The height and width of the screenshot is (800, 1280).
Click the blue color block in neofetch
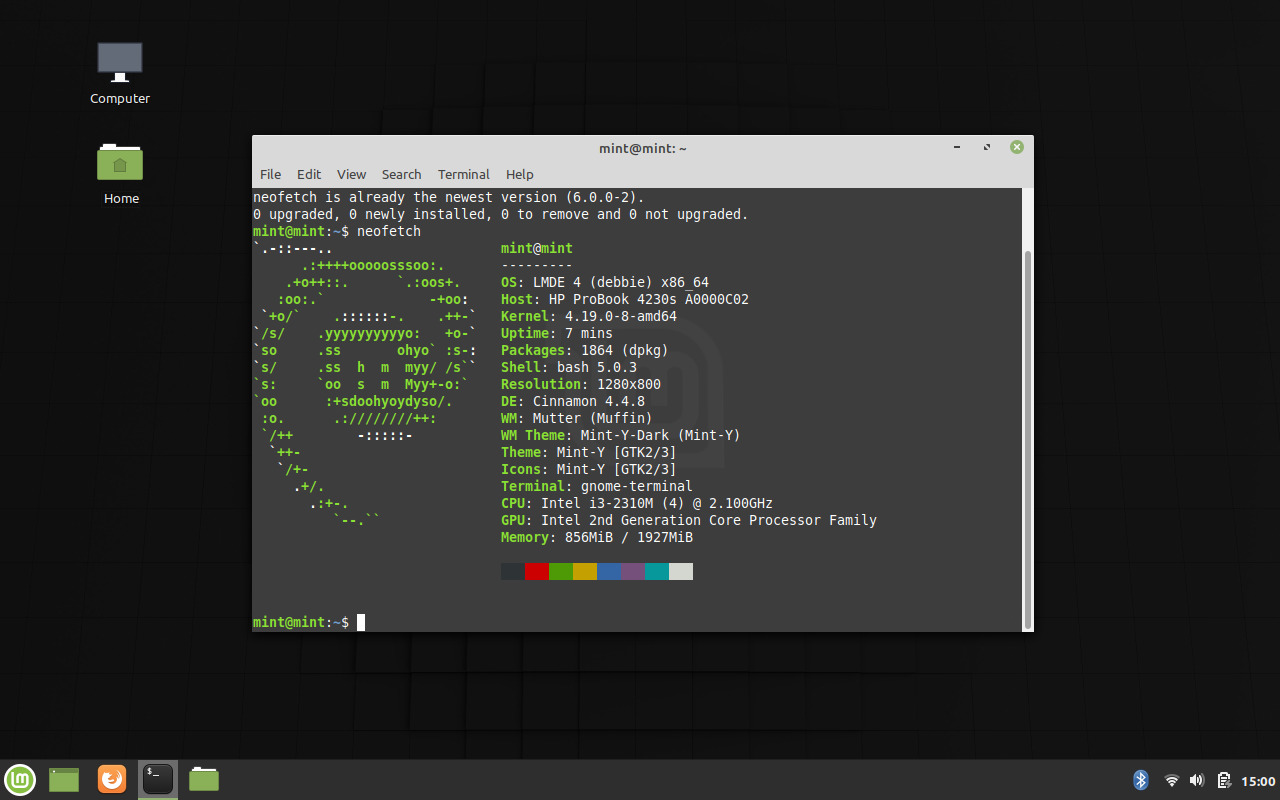(609, 571)
